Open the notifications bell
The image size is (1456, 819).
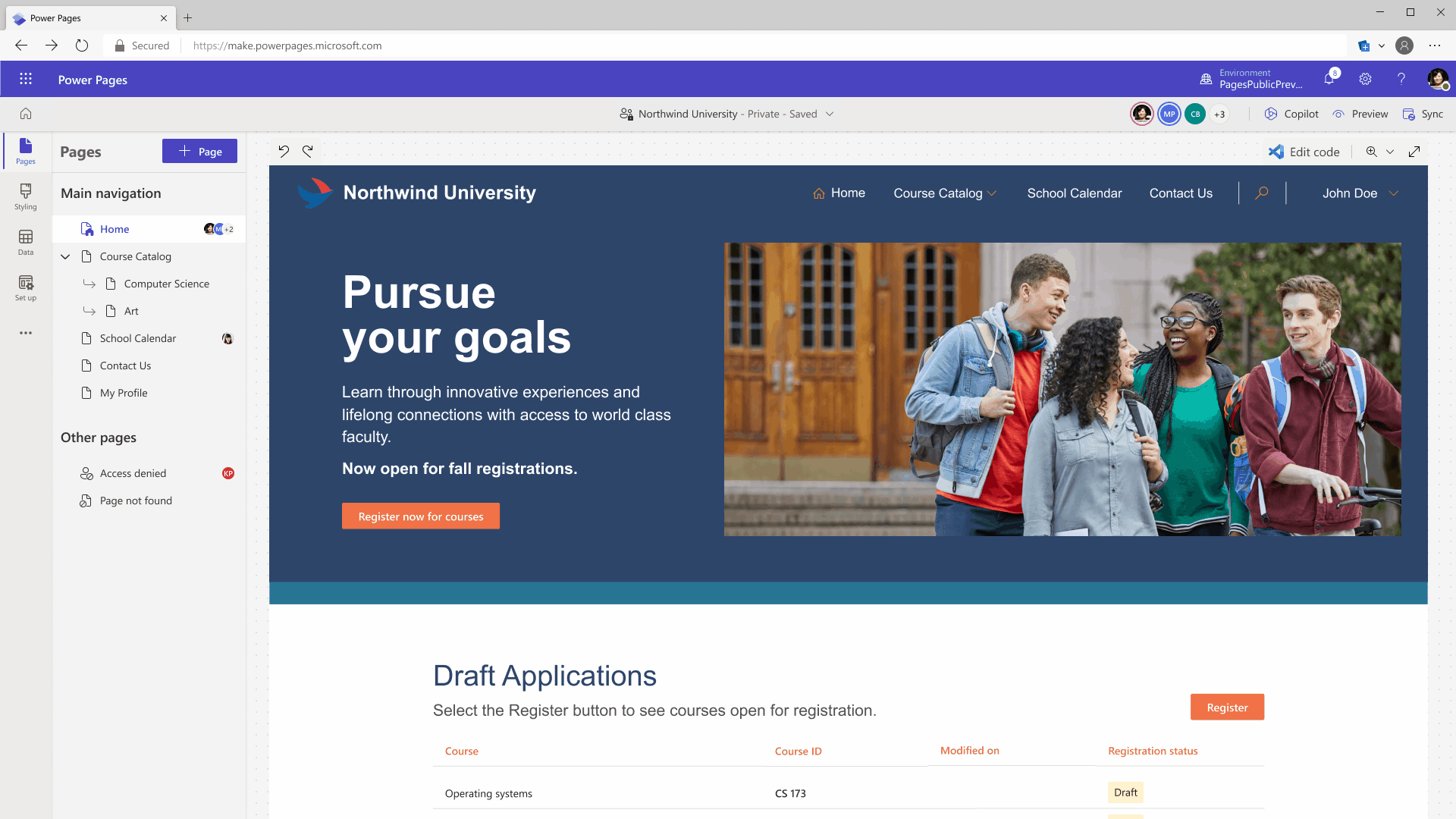click(1329, 78)
